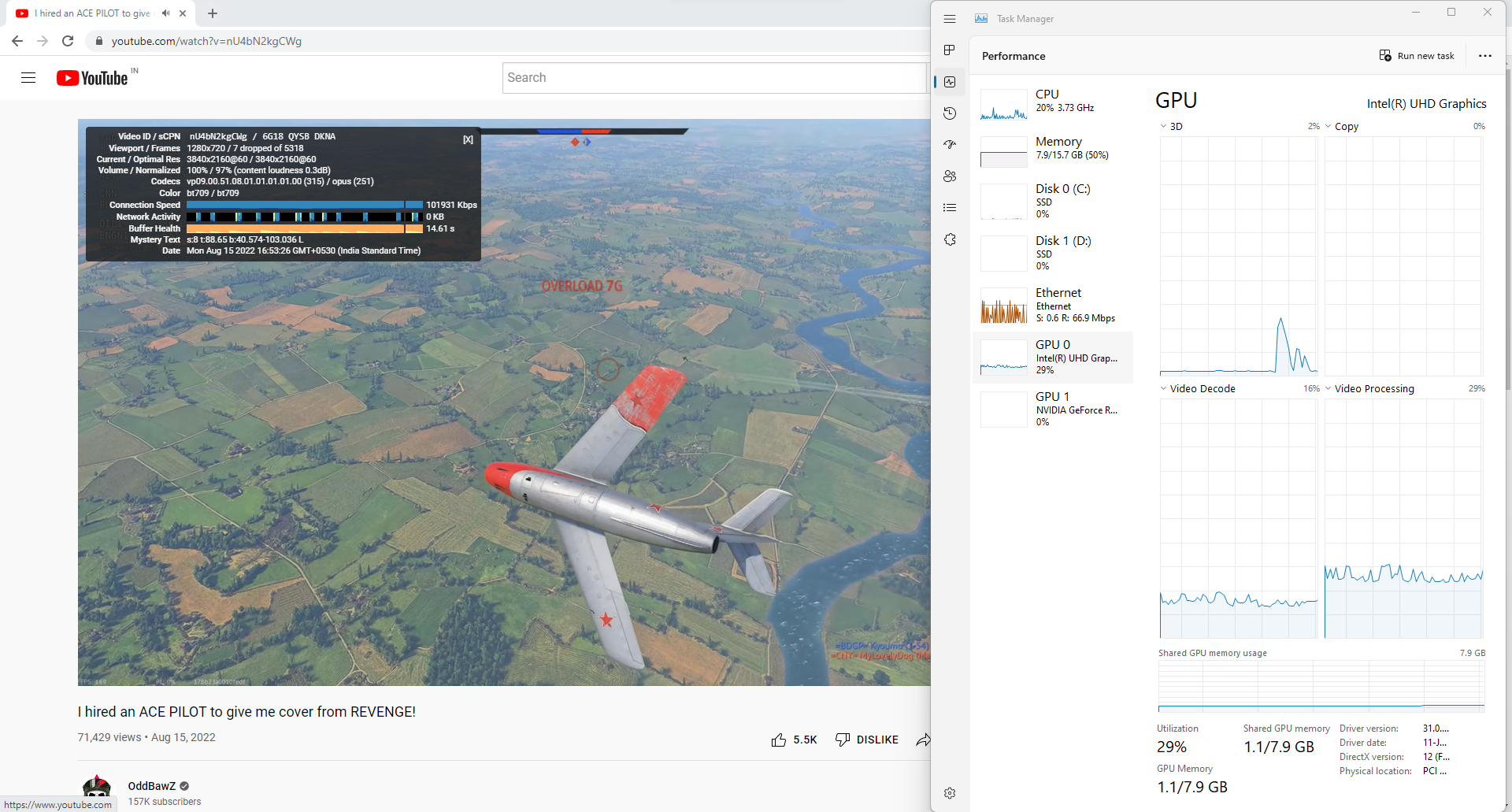Click the Share arrow icon
Image resolution: width=1512 pixels, height=812 pixels.
click(923, 740)
